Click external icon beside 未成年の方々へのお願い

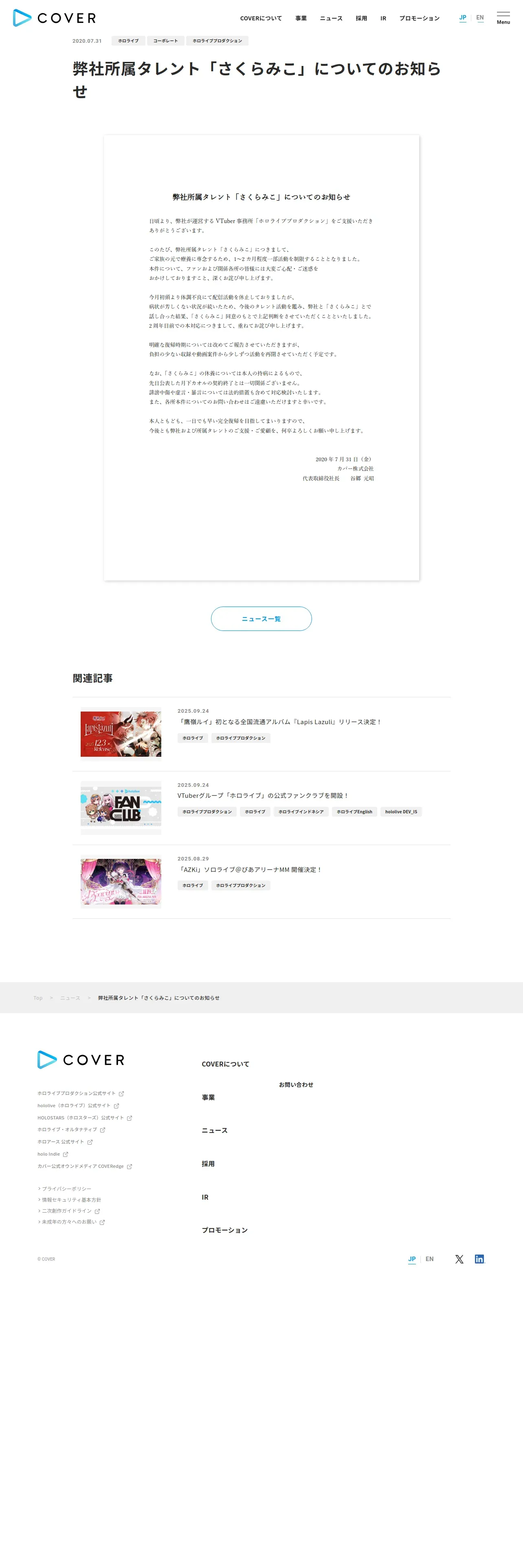click(102, 1222)
